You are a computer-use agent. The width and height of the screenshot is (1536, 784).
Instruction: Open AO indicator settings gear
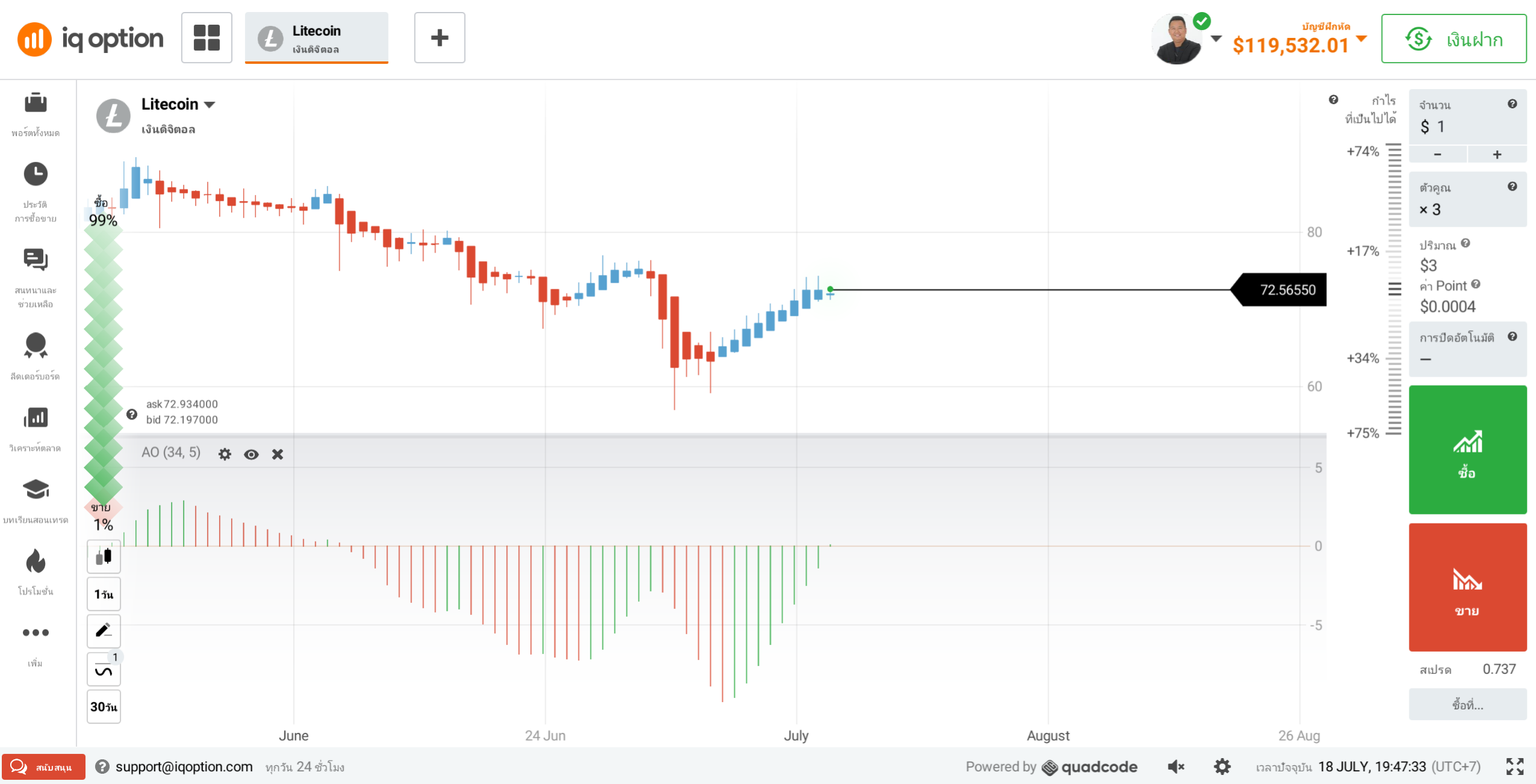click(225, 454)
